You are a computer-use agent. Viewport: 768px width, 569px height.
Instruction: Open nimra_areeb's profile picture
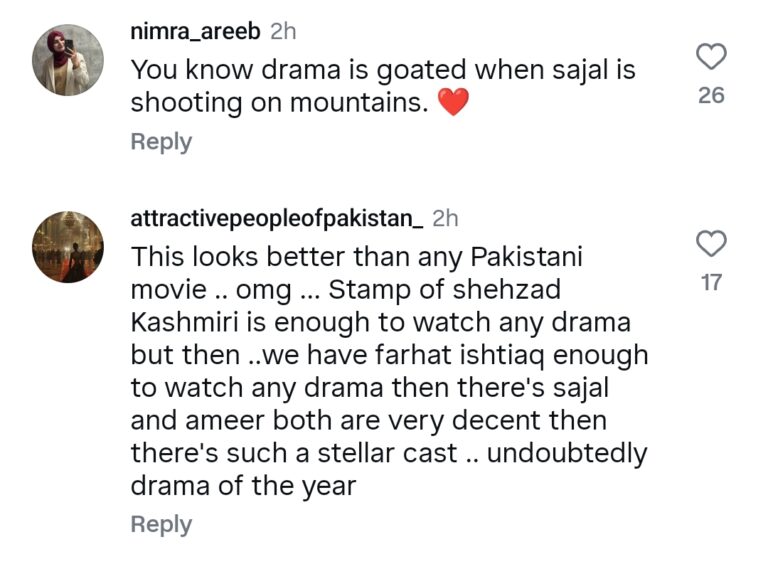coord(68,60)
